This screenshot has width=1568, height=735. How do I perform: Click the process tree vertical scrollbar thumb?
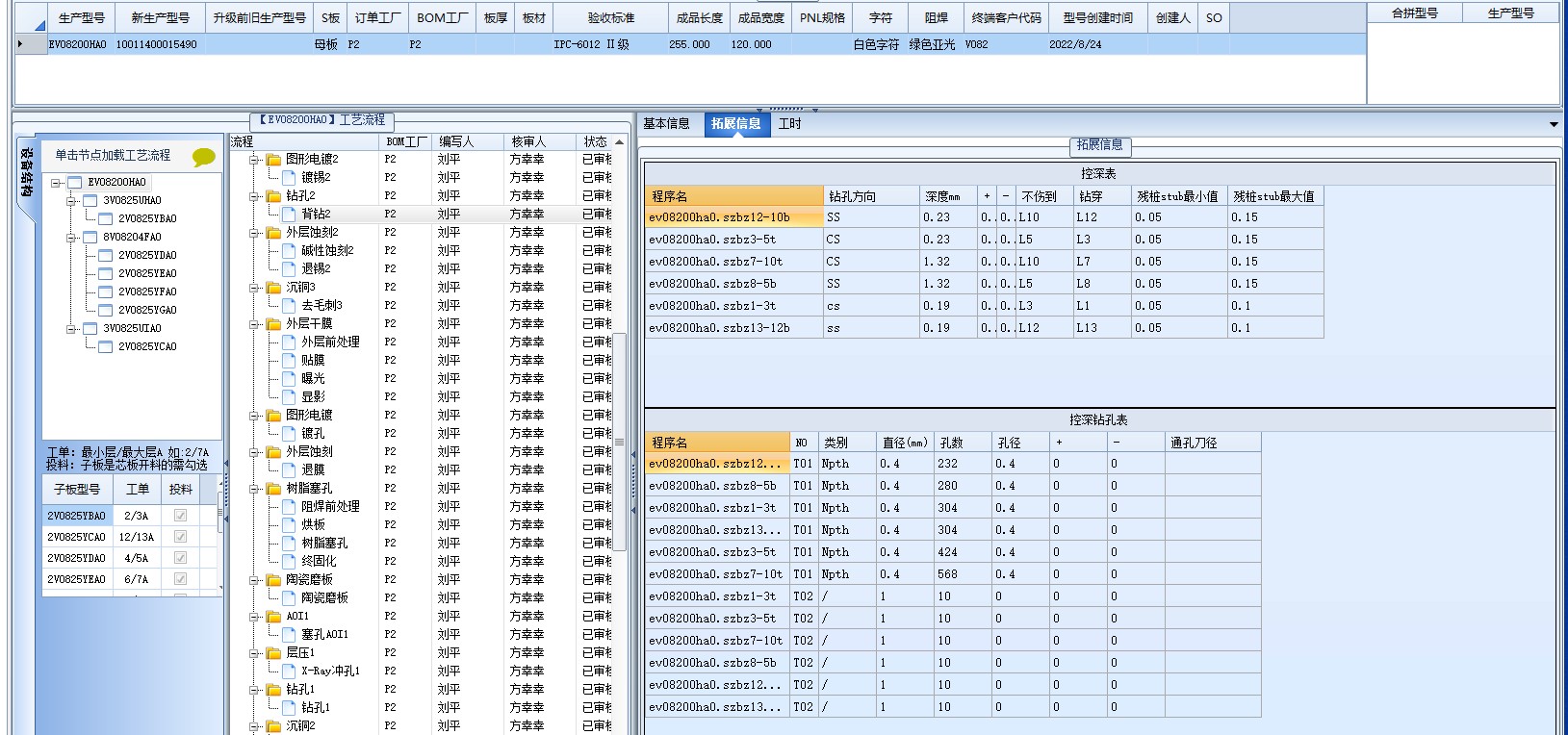point(620,443)
